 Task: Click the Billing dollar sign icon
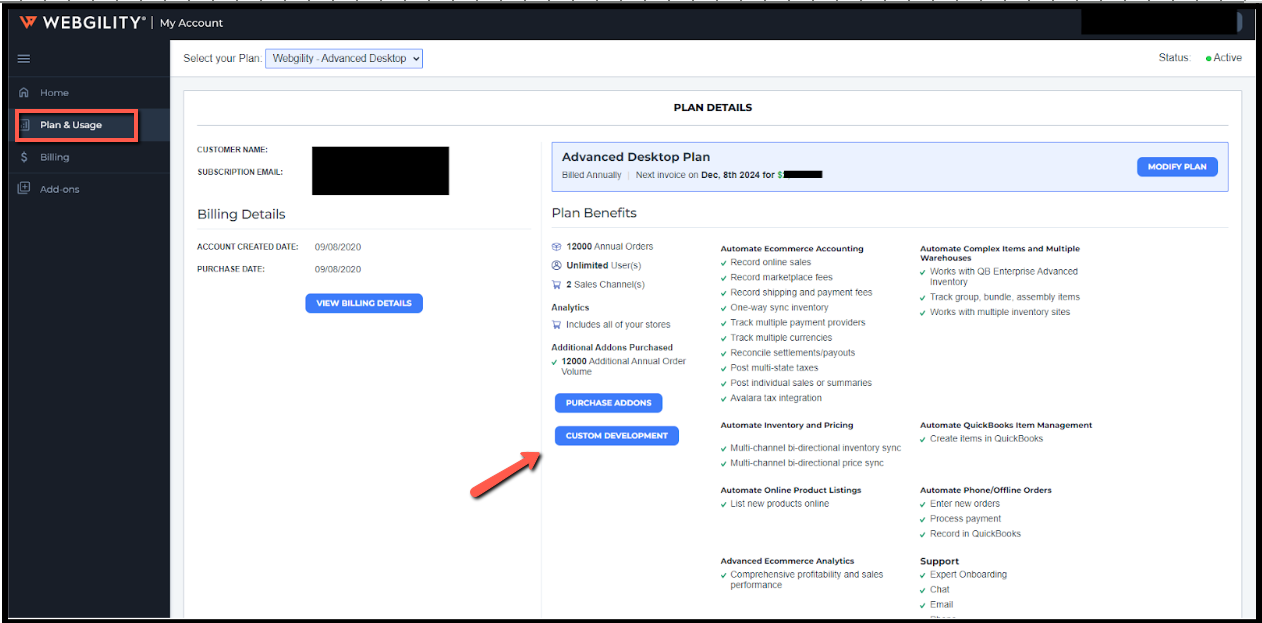coord(24,157)
